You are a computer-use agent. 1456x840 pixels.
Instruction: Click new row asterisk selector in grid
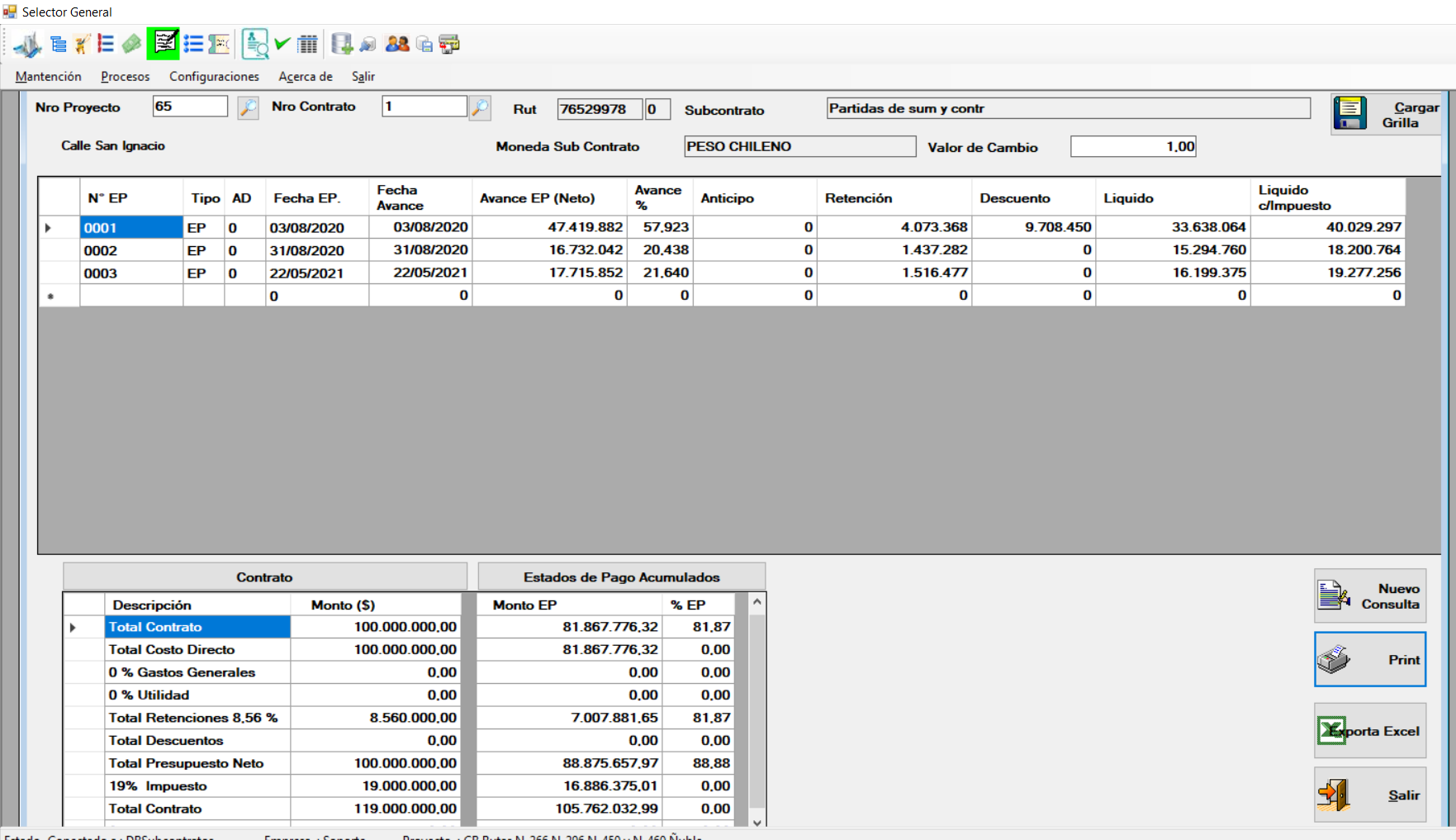59,296
